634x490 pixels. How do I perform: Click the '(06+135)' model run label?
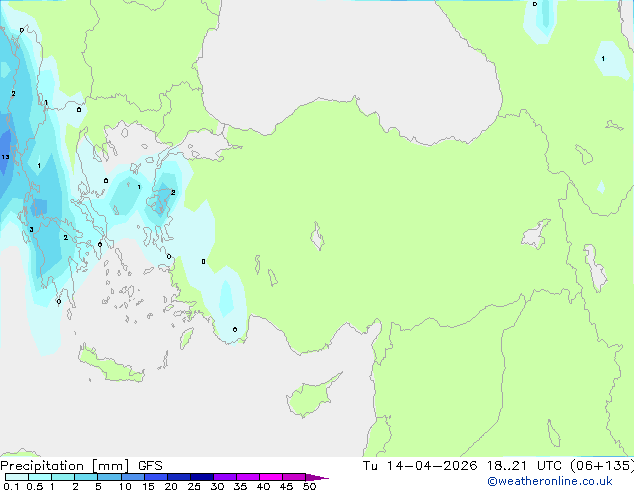coord(602,466)
